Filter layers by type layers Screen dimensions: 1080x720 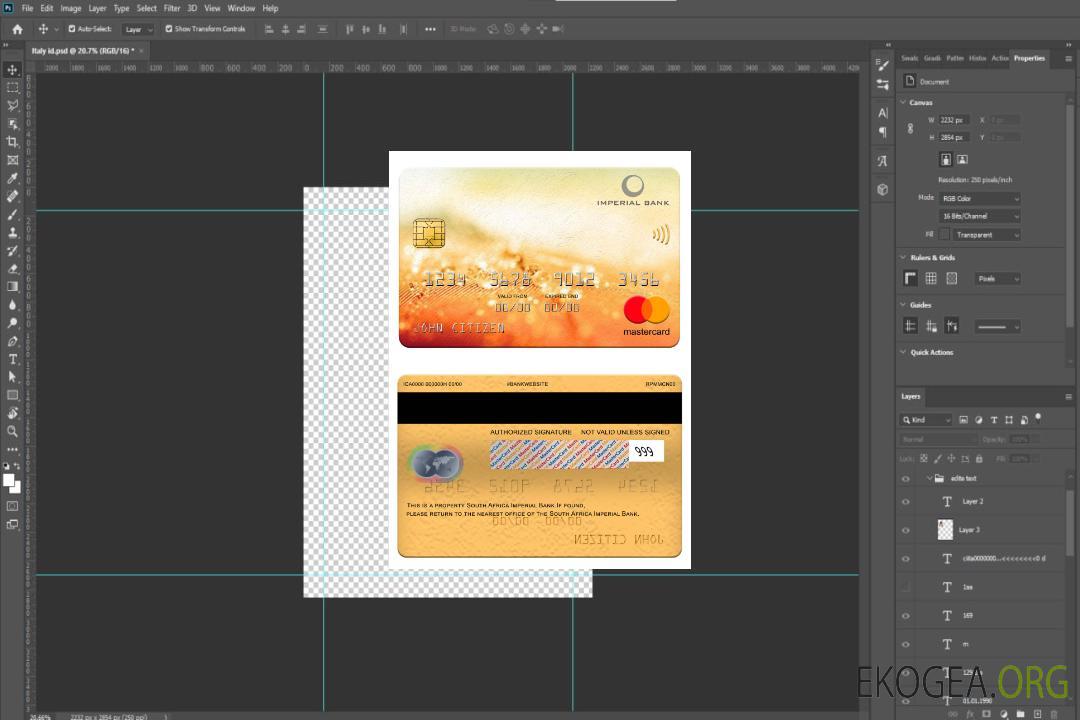[x=994, y=420]
